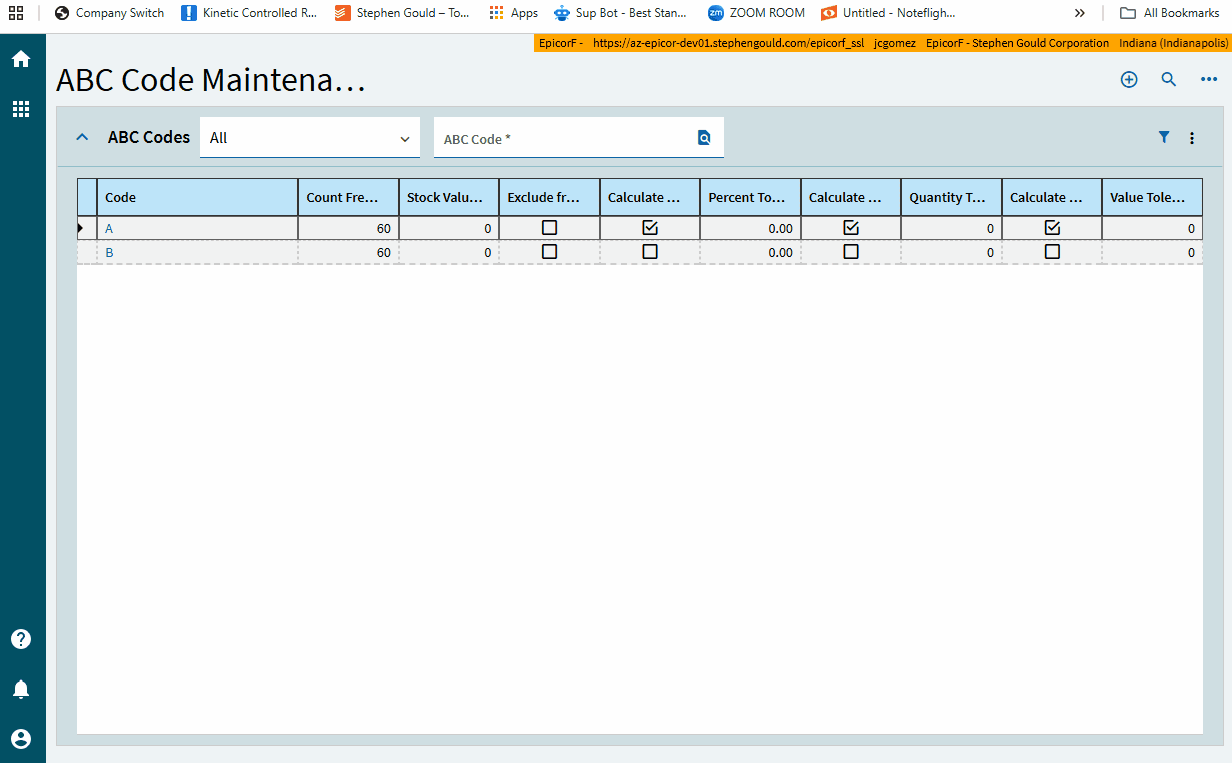Open code B link

[x=109, y=253]
